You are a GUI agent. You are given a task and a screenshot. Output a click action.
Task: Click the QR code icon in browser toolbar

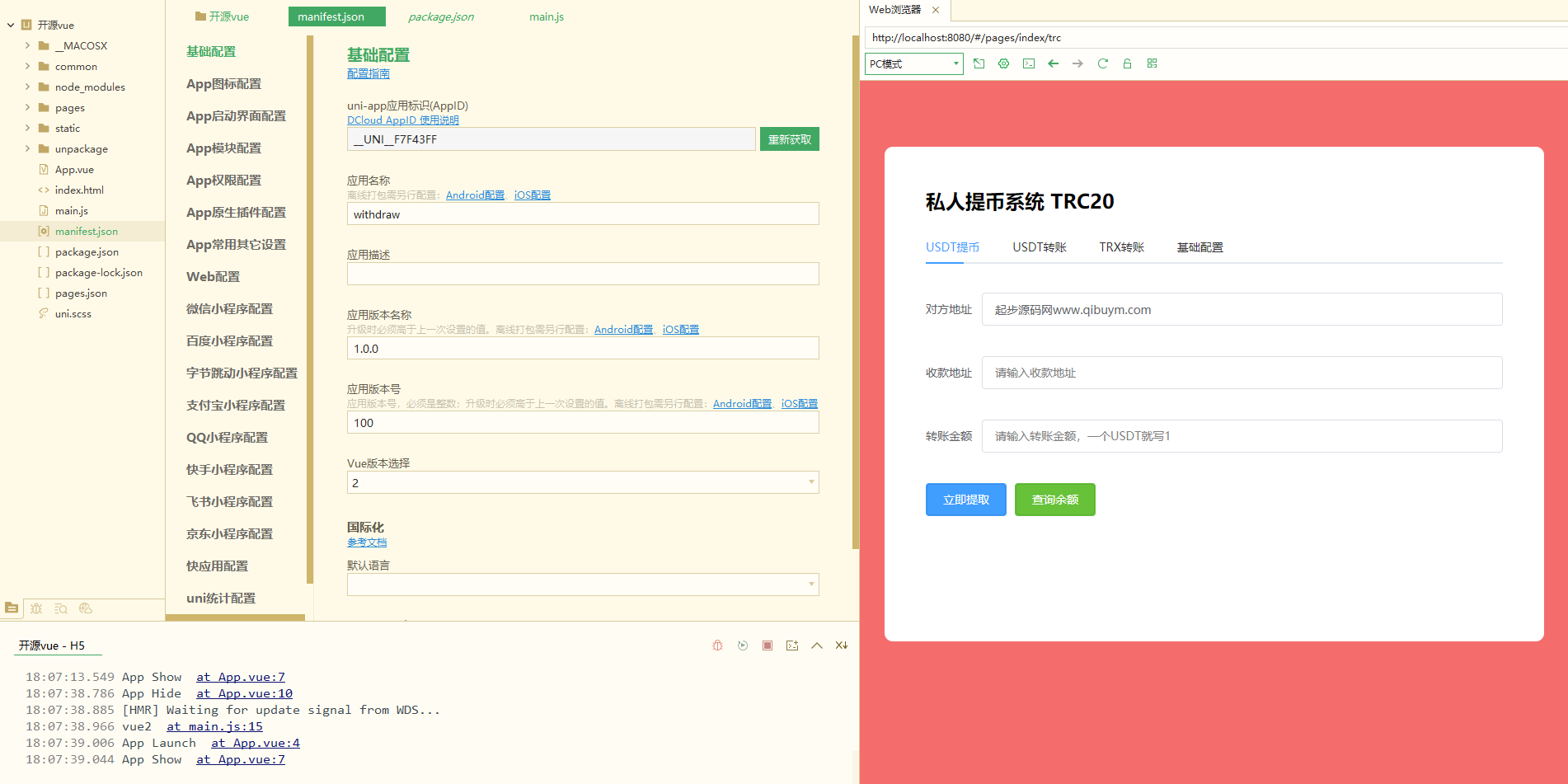[x=1152, y=63]
